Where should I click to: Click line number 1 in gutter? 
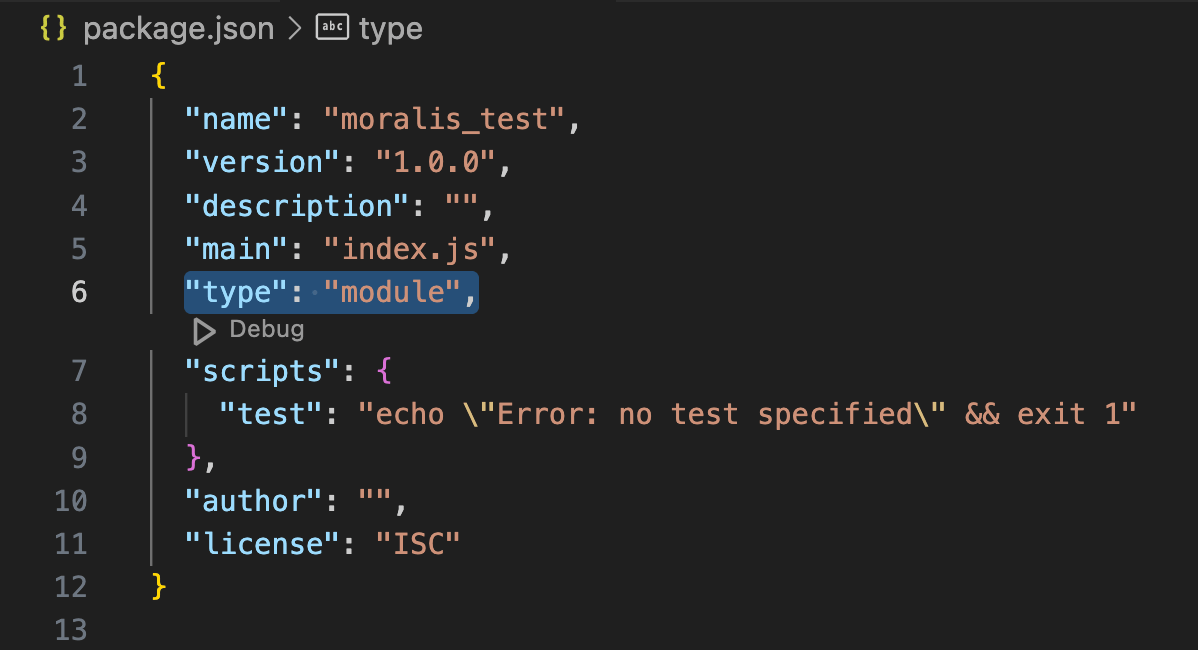[x=78, y=76]
